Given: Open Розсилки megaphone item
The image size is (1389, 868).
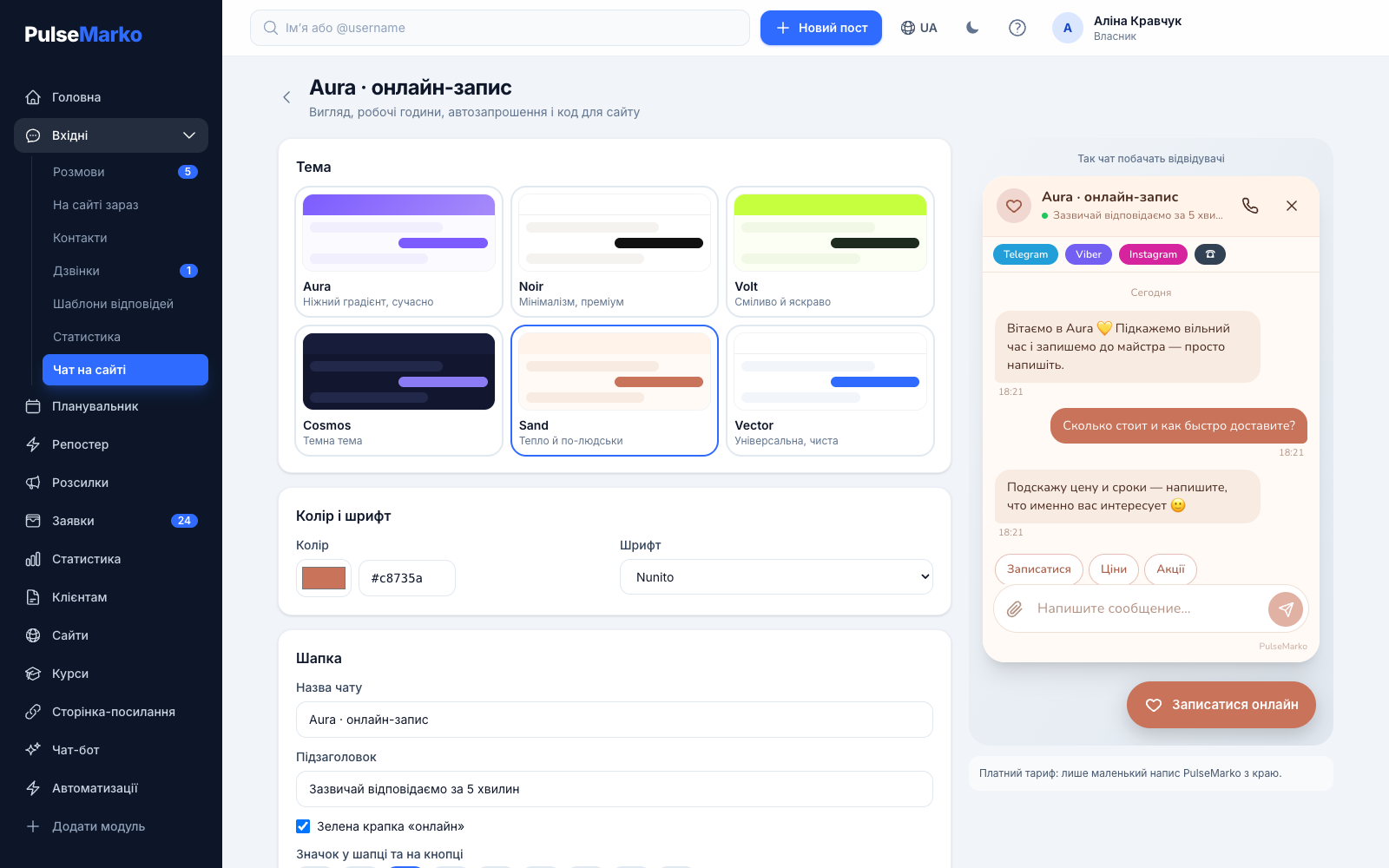Looking at the screenshot, I should [x=111, y=483].
